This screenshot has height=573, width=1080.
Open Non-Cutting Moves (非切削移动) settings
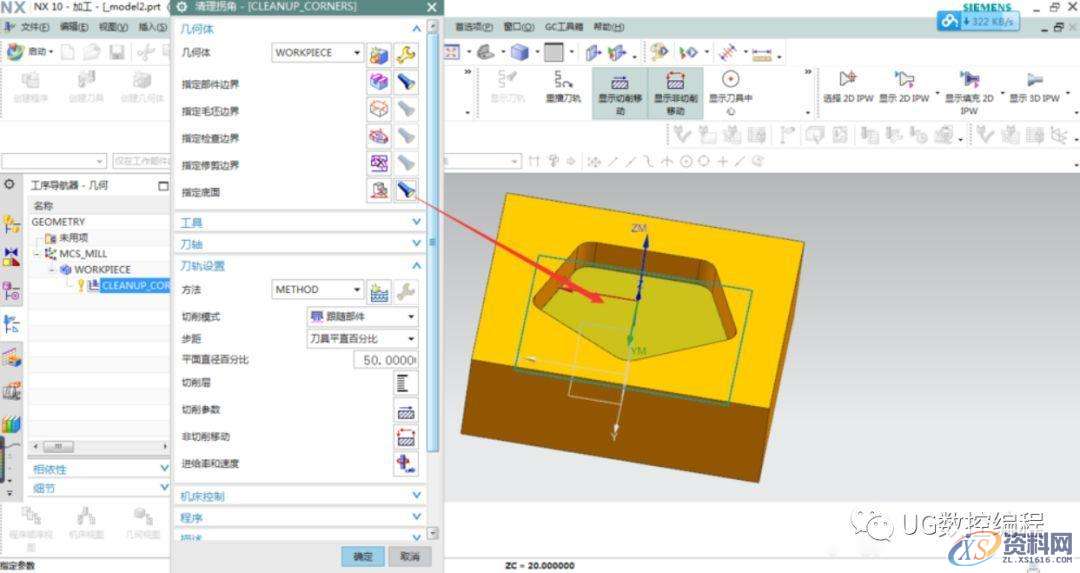[405, 437]
